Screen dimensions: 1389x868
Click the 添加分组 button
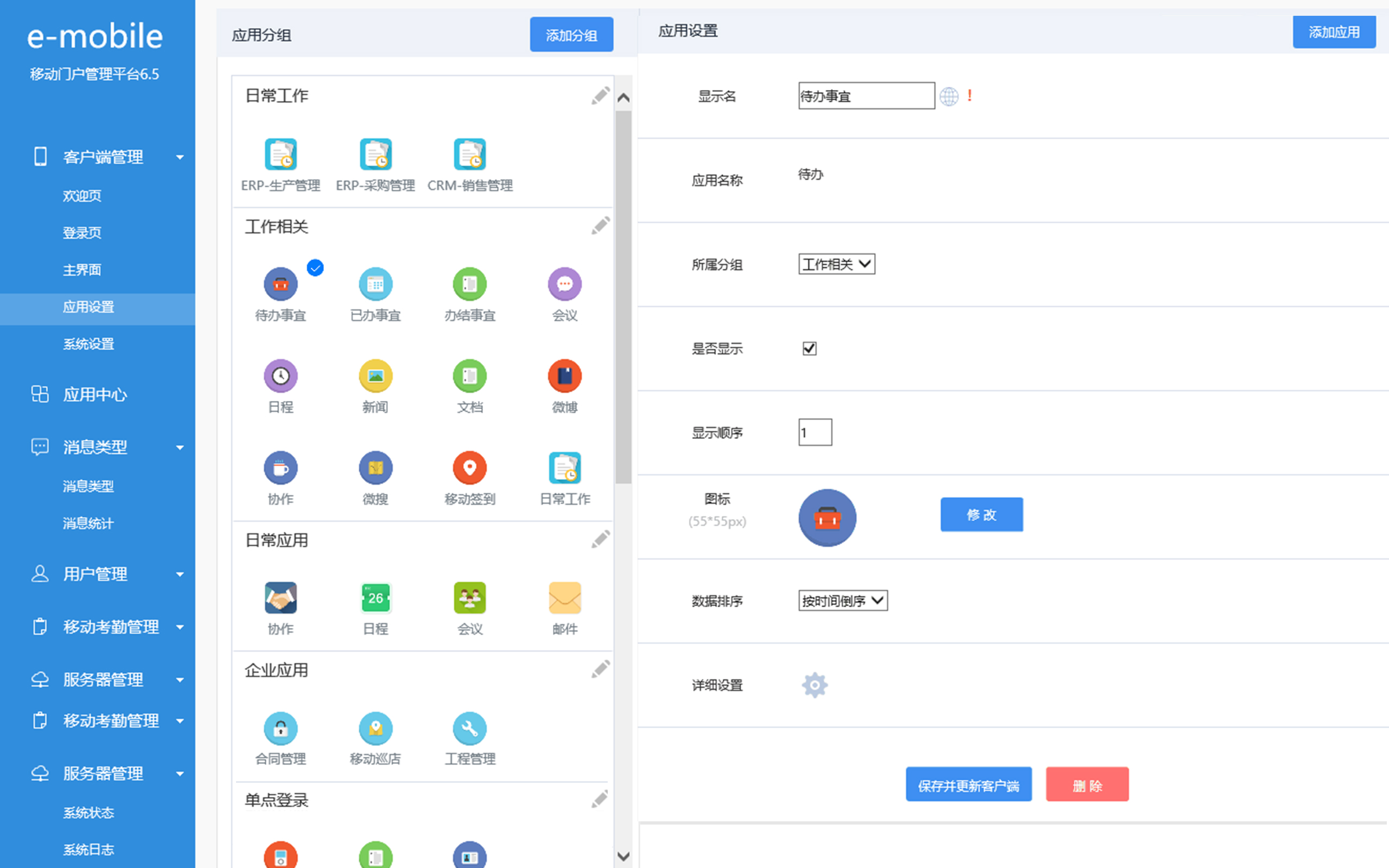pyautogui.click(x=571, y=35)
